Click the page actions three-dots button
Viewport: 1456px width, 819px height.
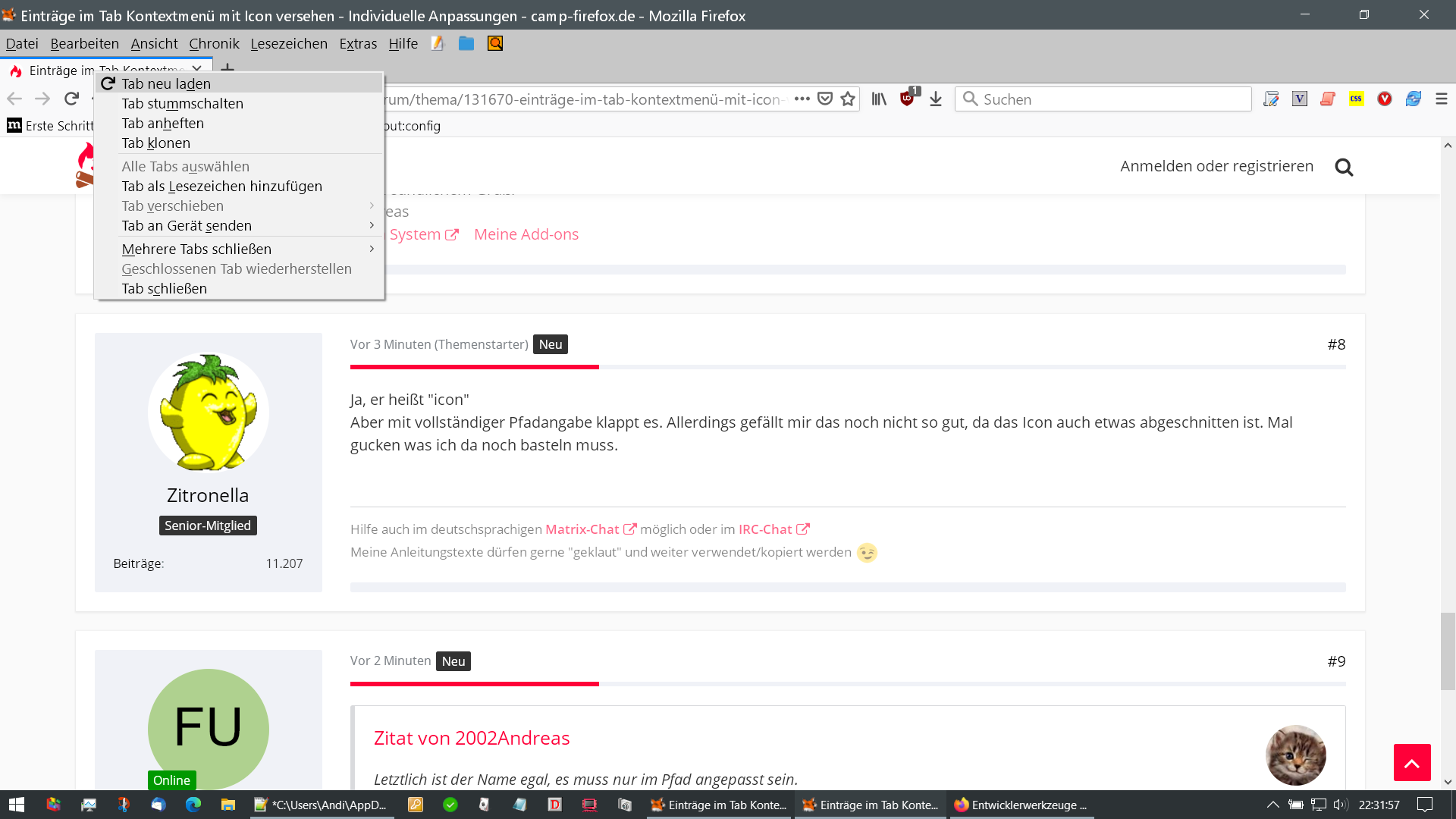click(x=802, y=99)
